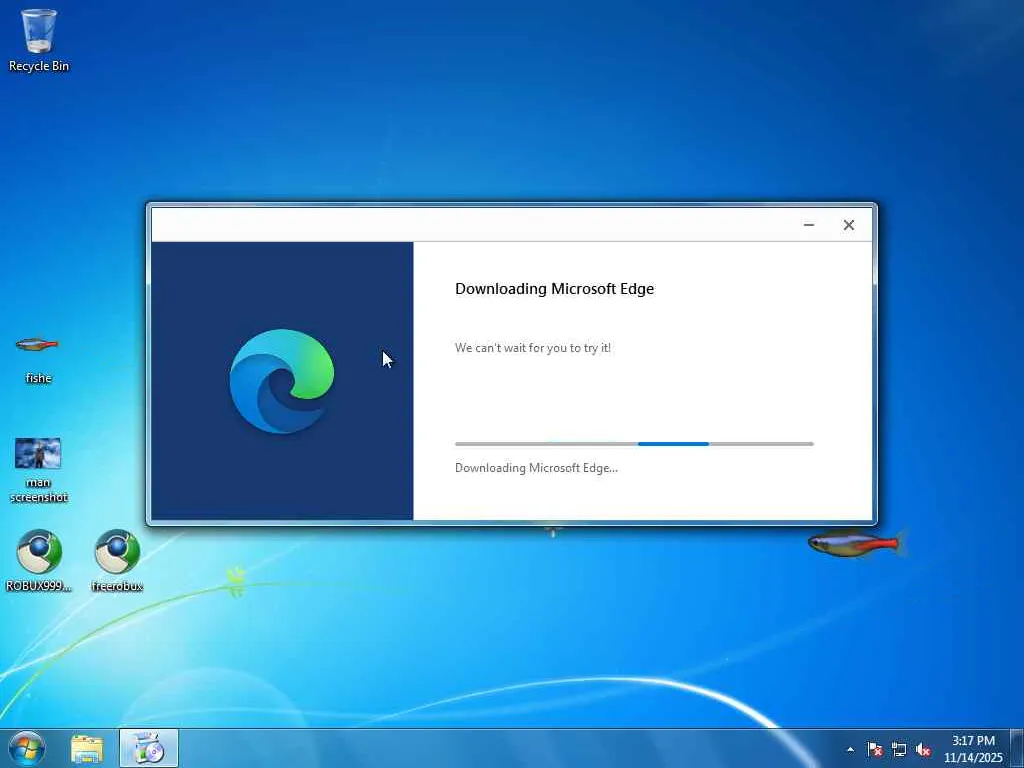Click the Edge logo in installer
Screen dimensions: 1024x768
coord(281,381)
